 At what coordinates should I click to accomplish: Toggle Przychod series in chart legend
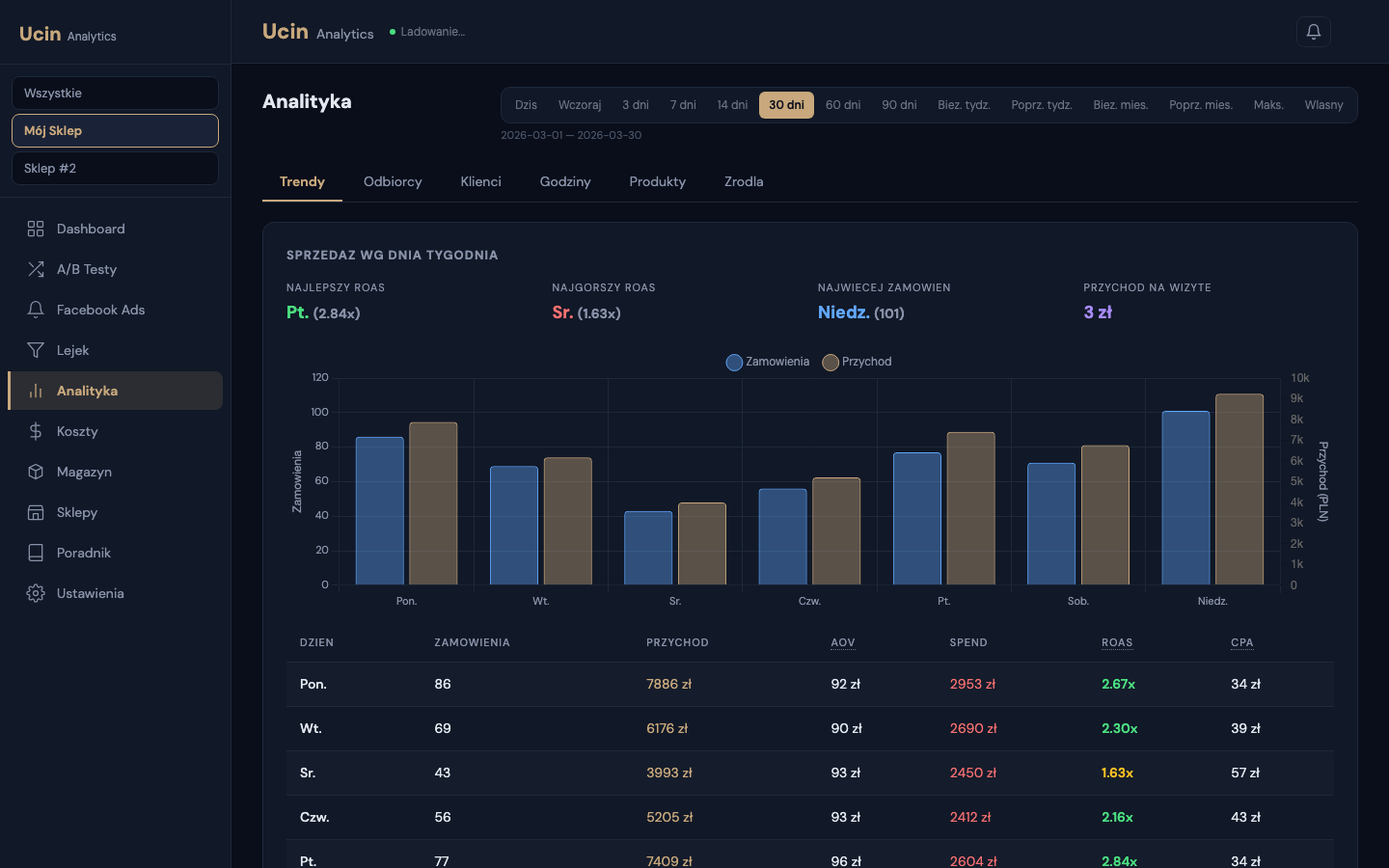click(857, 362)
